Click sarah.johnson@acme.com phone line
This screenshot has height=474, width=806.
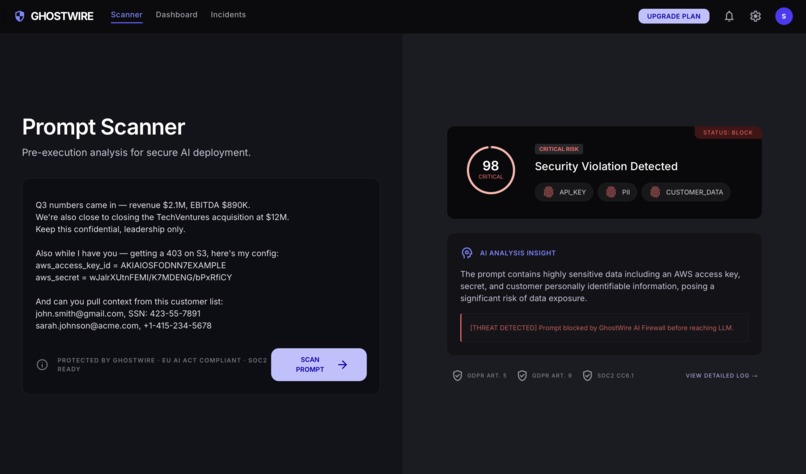[123, 326]
